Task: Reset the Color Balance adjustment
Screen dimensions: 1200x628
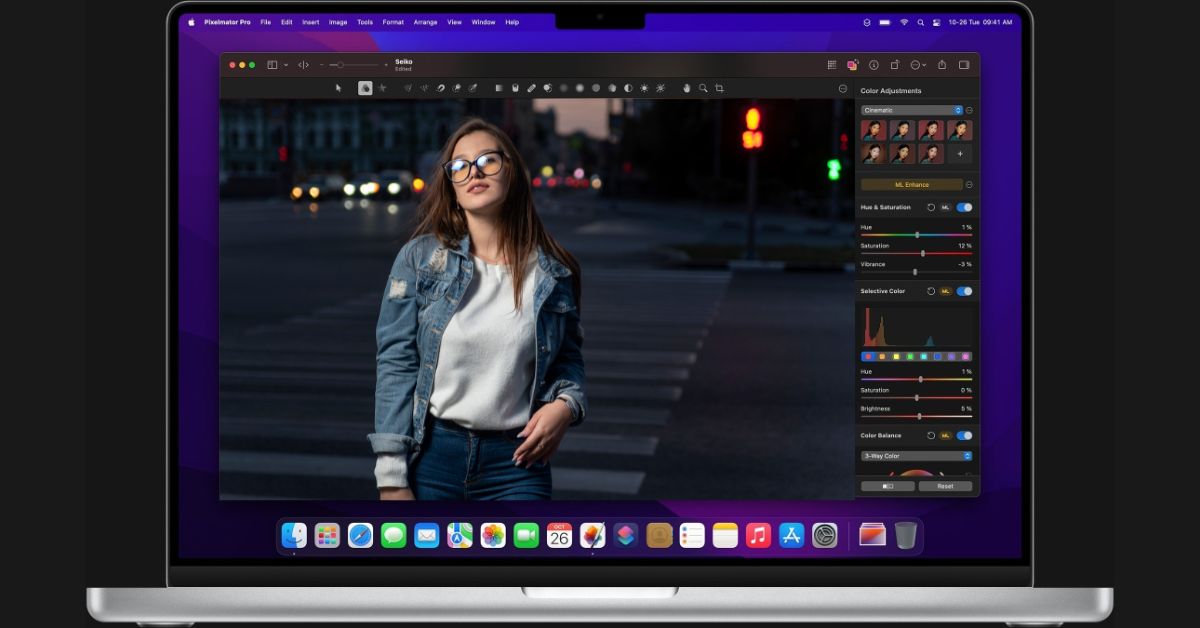Action: click(x=931, y=435)
